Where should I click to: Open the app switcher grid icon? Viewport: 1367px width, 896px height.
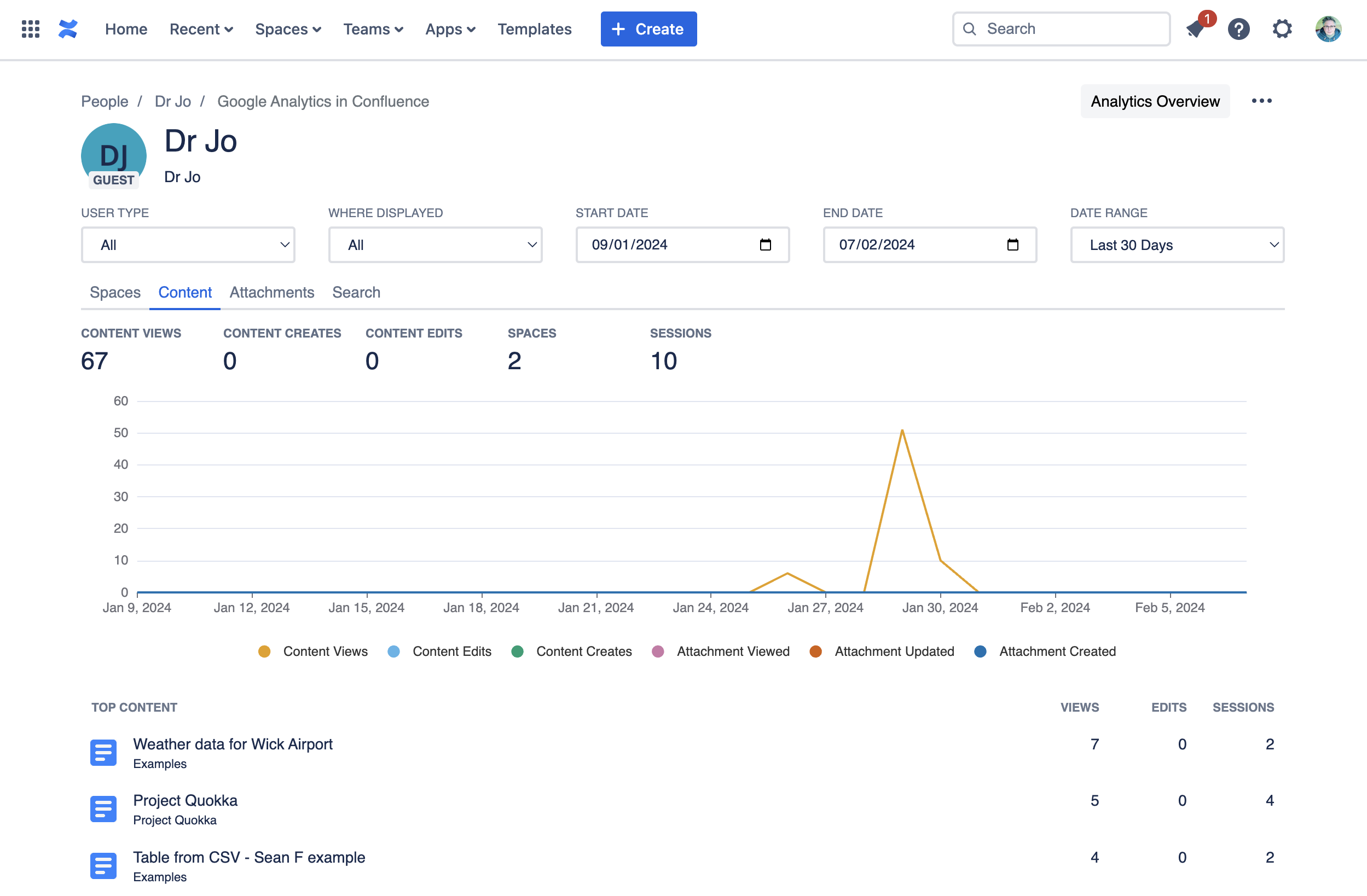[x=31, y=28]
